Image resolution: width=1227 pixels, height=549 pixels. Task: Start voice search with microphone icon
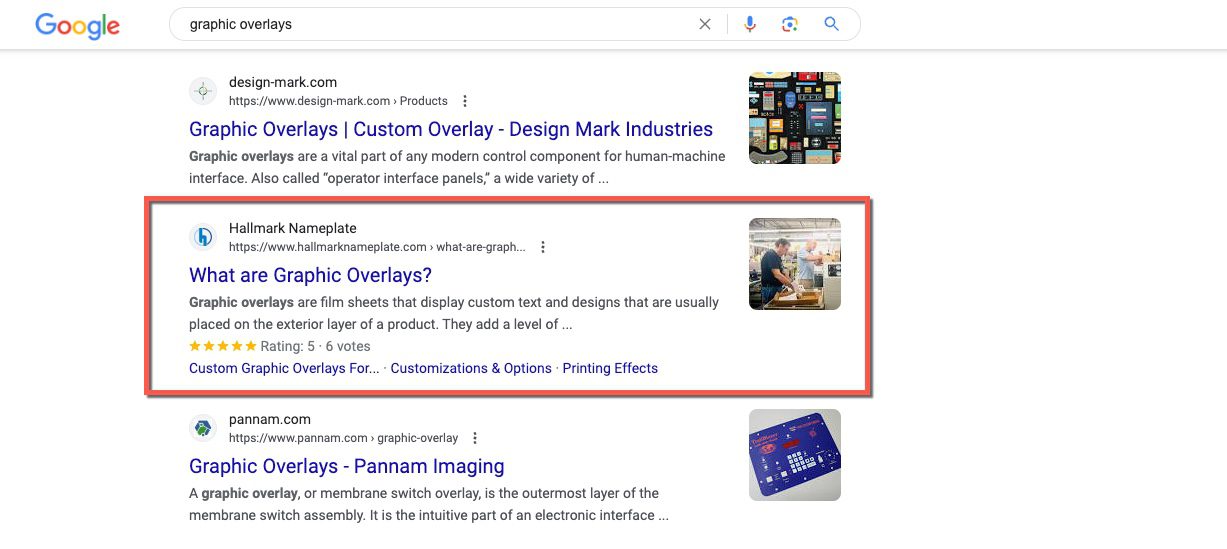(x=750, y=24)
